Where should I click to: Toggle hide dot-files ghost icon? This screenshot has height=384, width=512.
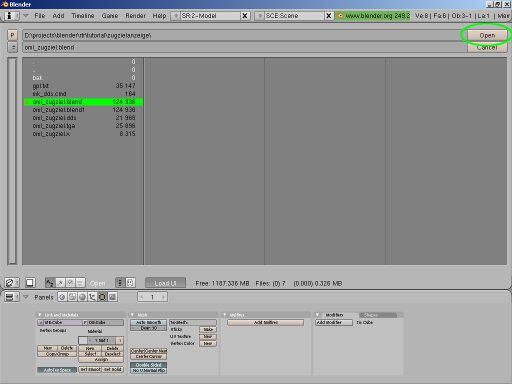(x=130, y=283)
